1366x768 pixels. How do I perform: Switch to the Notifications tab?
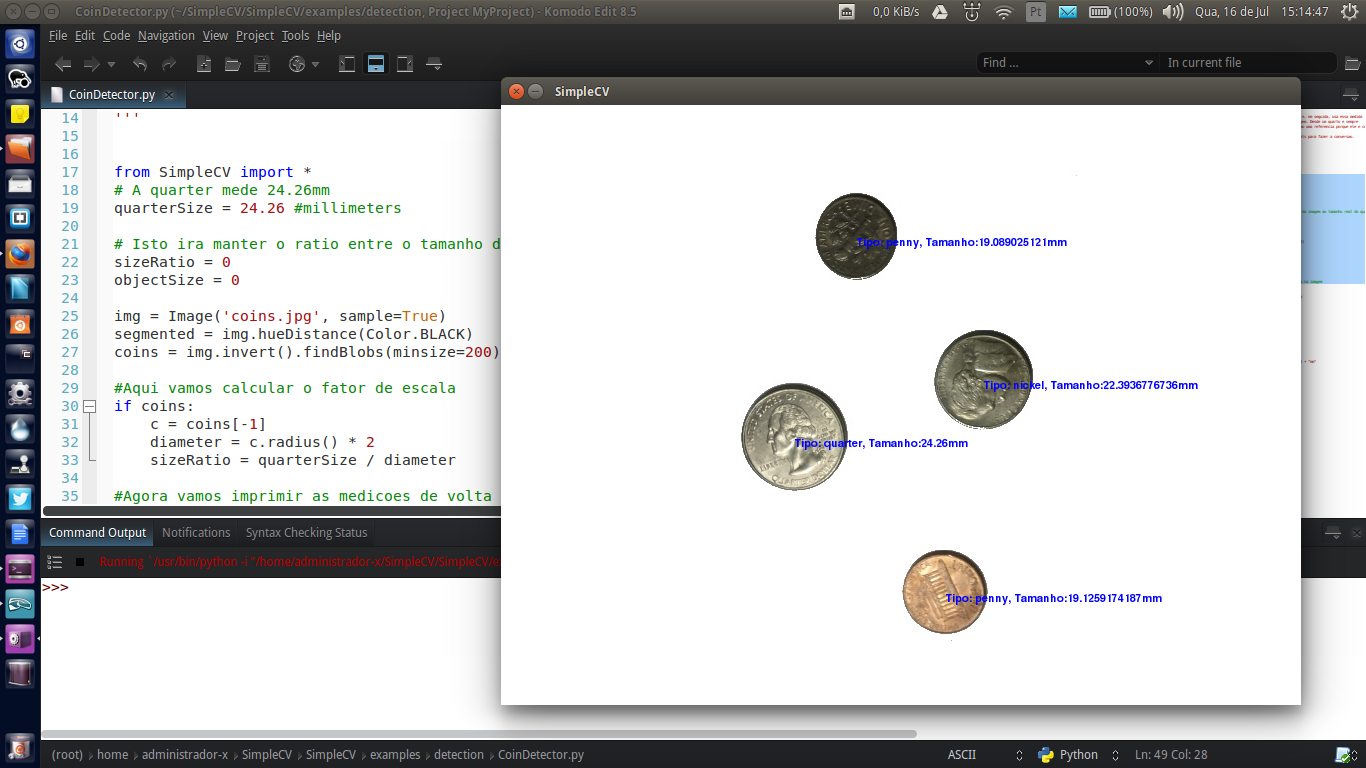pos(196,532)
